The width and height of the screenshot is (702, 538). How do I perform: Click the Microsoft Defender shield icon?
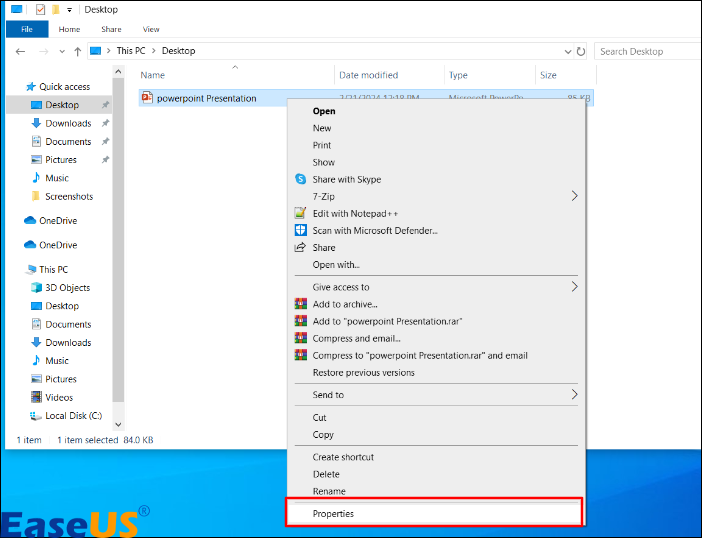(300, 230)
